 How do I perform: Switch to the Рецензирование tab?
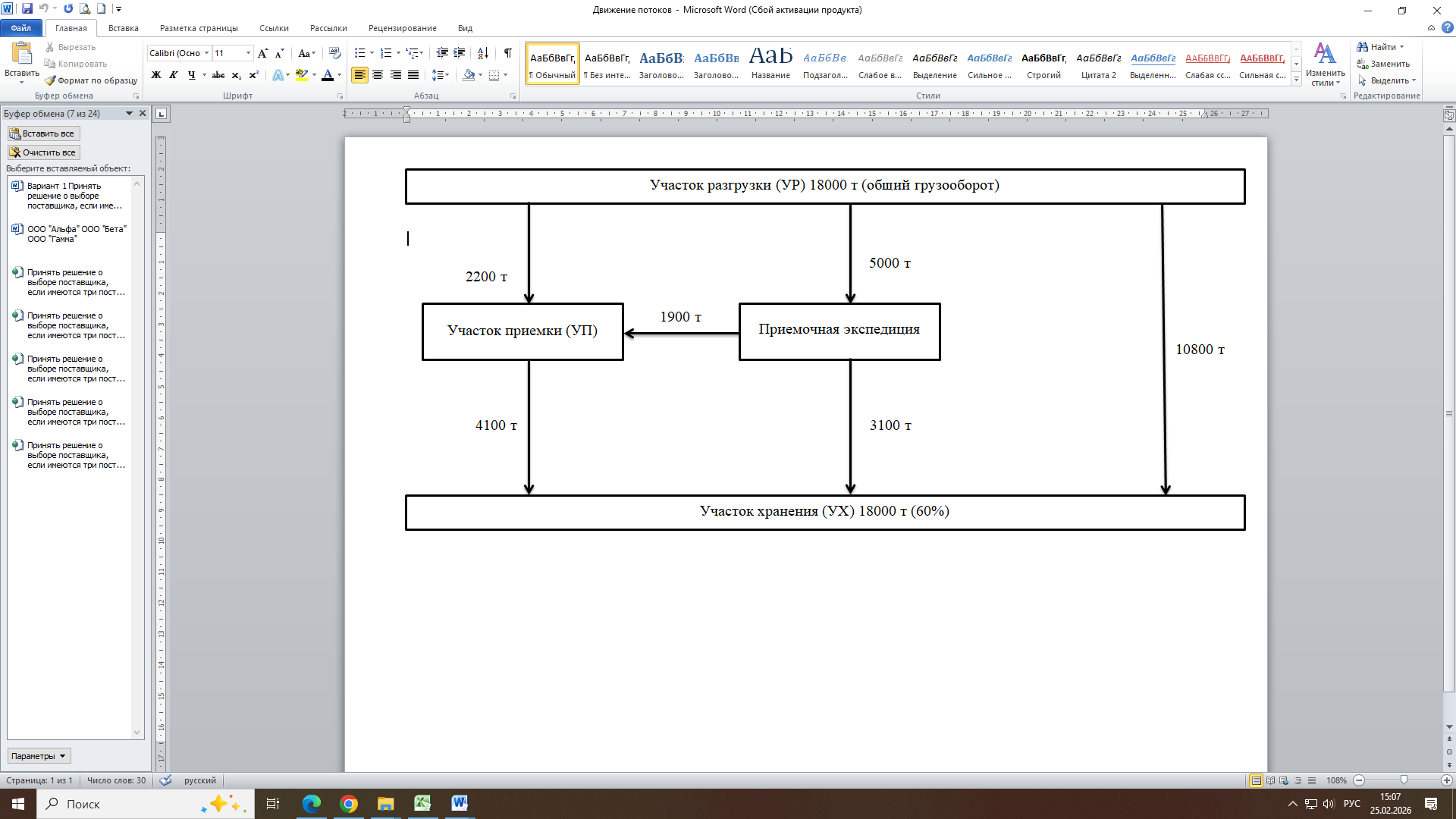pos(402,28)
